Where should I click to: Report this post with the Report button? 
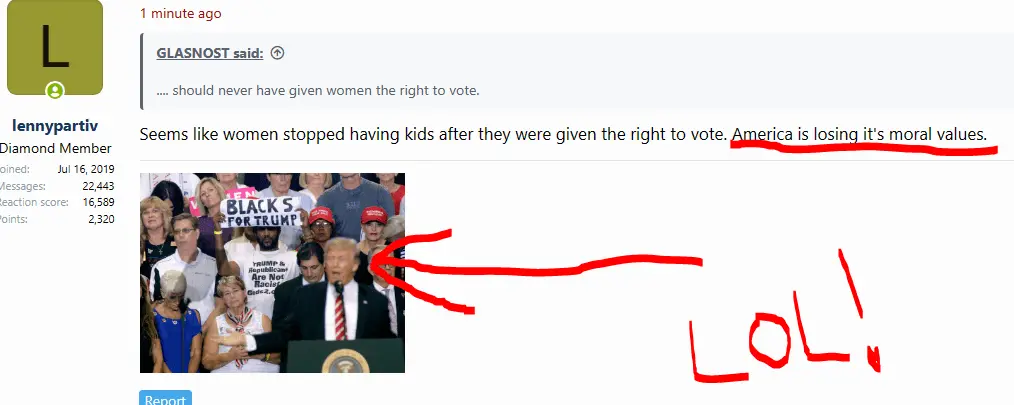[x=166, y=399]
